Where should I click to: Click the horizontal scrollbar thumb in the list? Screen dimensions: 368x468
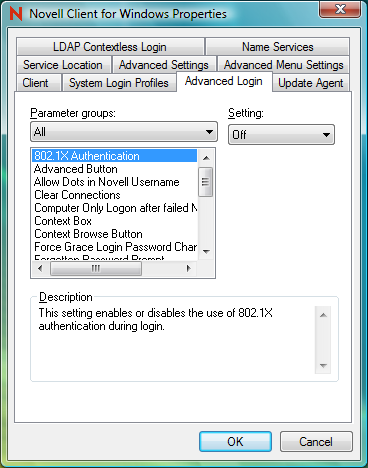click(96, 268)
